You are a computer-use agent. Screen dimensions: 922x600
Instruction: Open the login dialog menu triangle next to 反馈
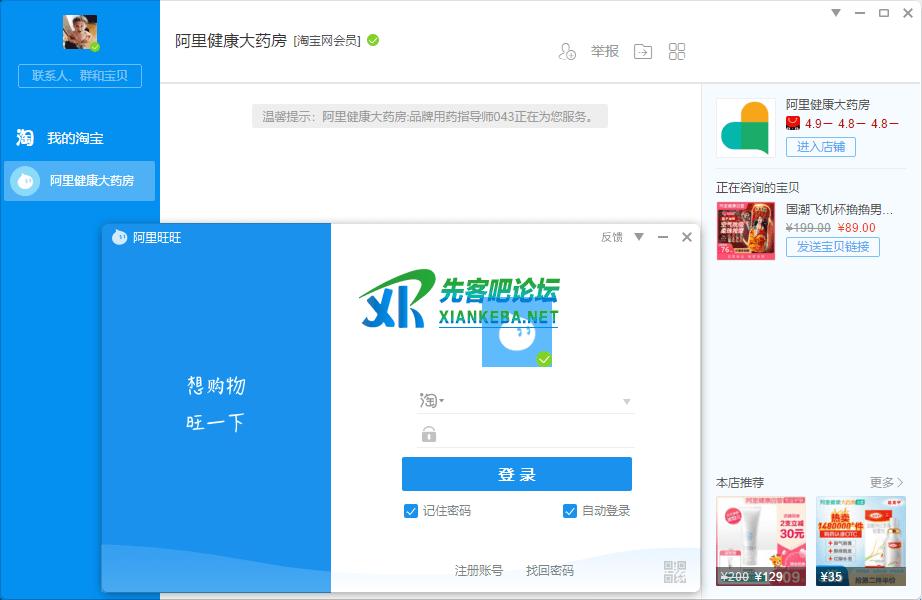pyautogui.click(x=639, y=237)
